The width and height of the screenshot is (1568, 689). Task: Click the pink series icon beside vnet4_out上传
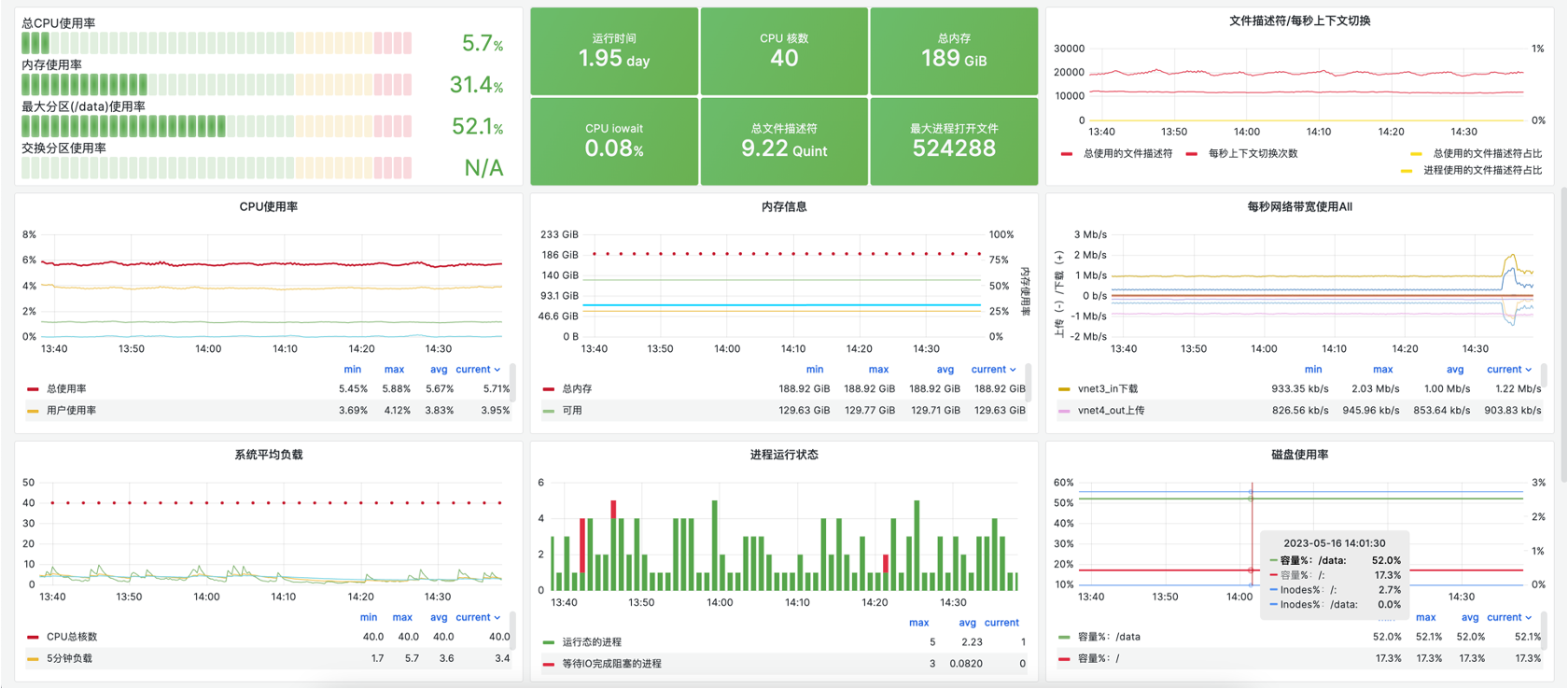point(1064,411)
